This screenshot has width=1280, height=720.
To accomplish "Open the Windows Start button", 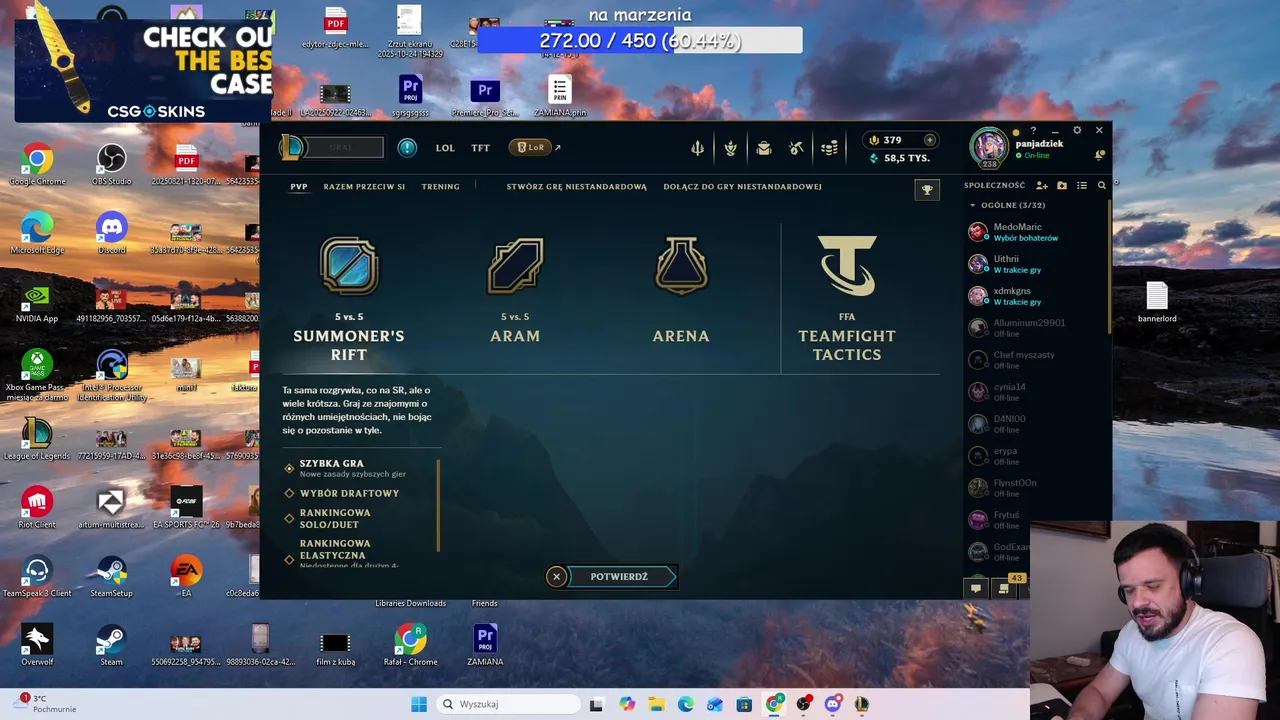I will [x=419, y=704].
